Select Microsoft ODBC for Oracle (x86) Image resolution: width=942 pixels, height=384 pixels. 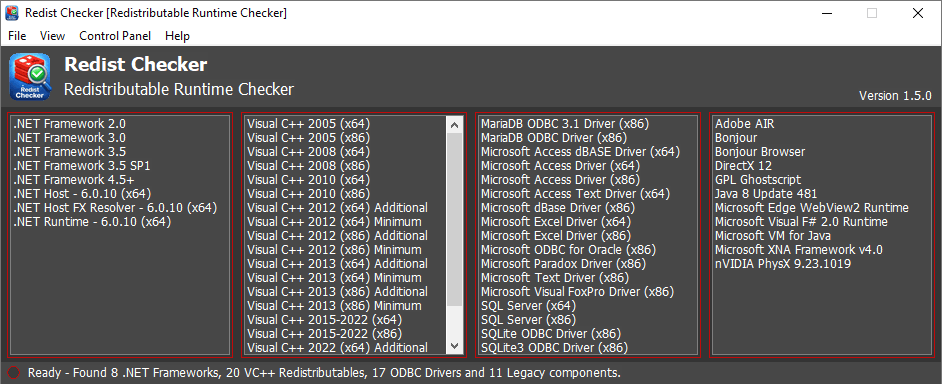pyautogui.click(x=568, y=250)
